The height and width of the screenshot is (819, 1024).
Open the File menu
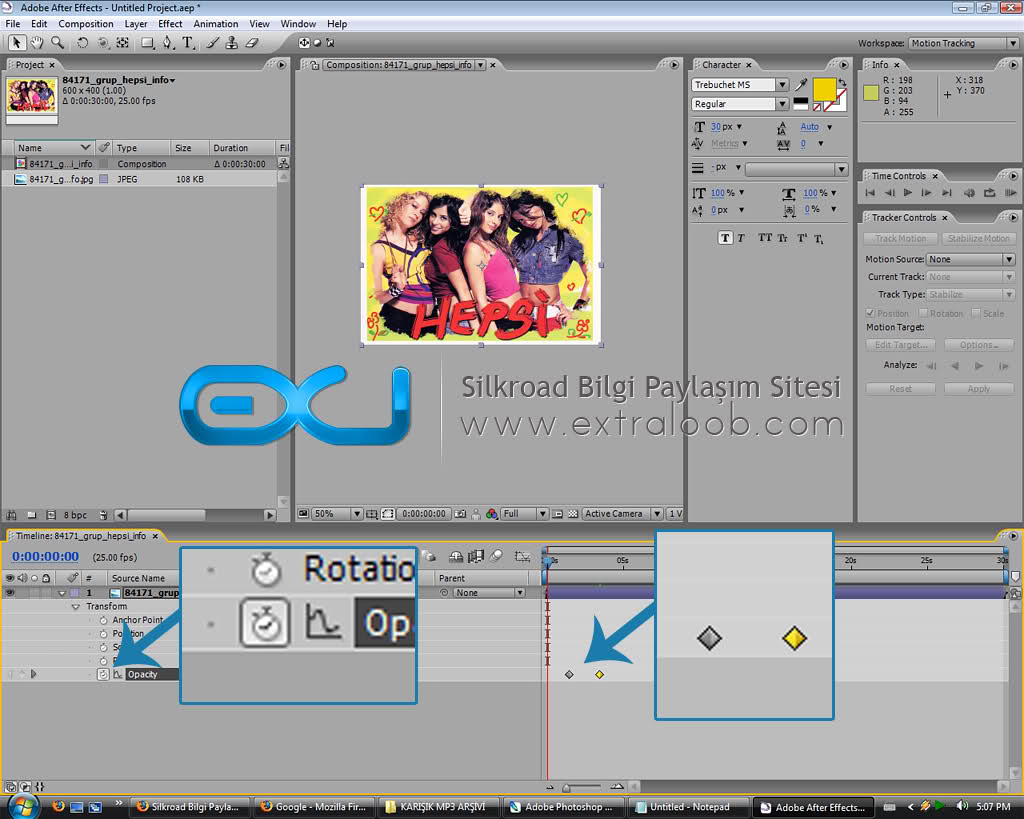click(x=12, y=24)
